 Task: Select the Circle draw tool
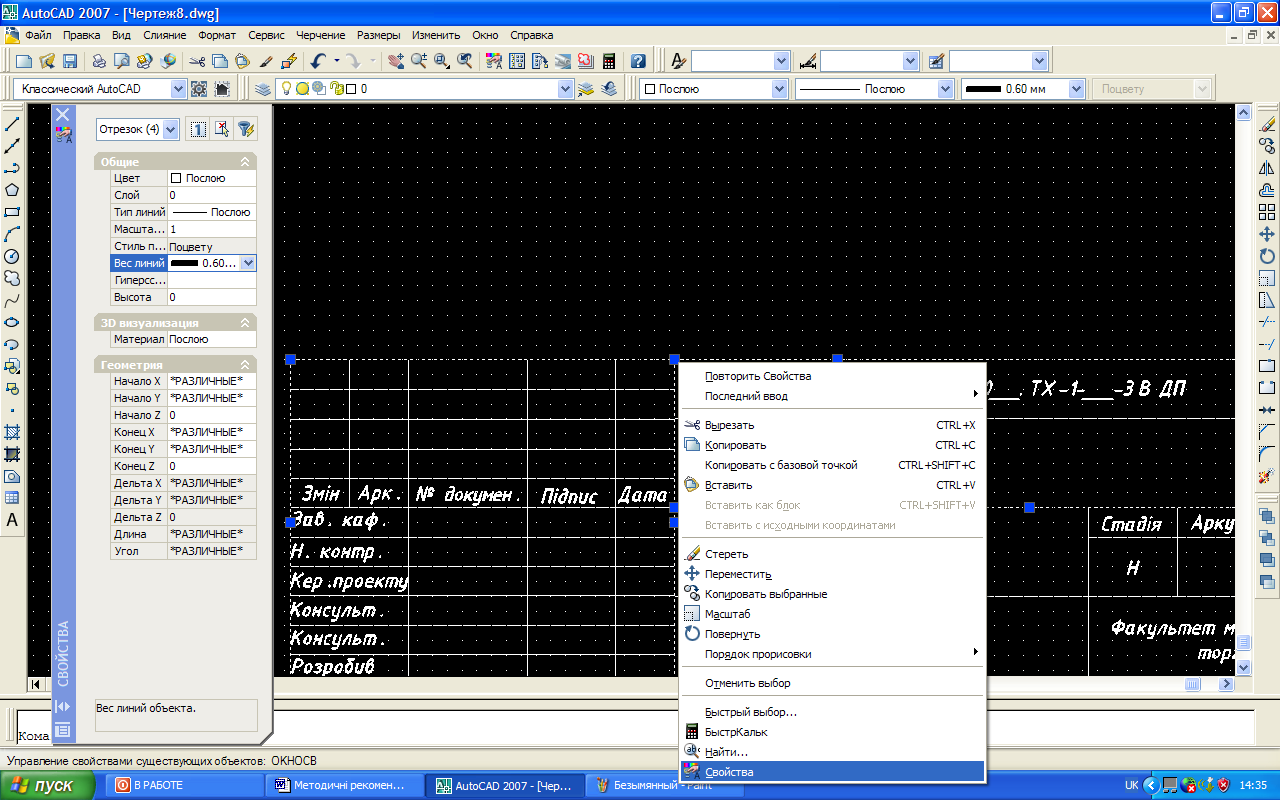pyautogui.click(x=13, y=256)
